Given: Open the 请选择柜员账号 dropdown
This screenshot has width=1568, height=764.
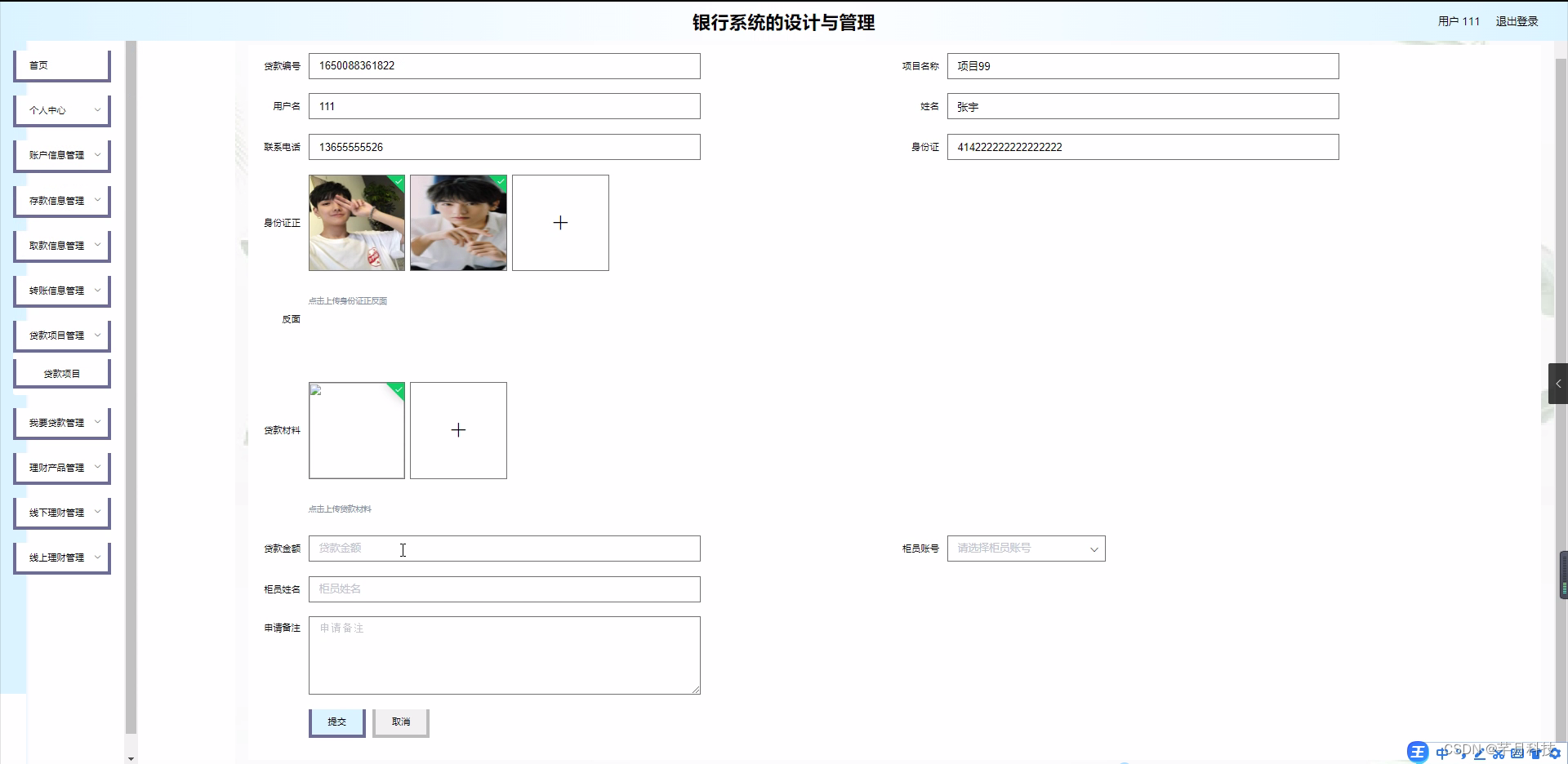Looking at the screenshot, I should tap(1025, 549).
